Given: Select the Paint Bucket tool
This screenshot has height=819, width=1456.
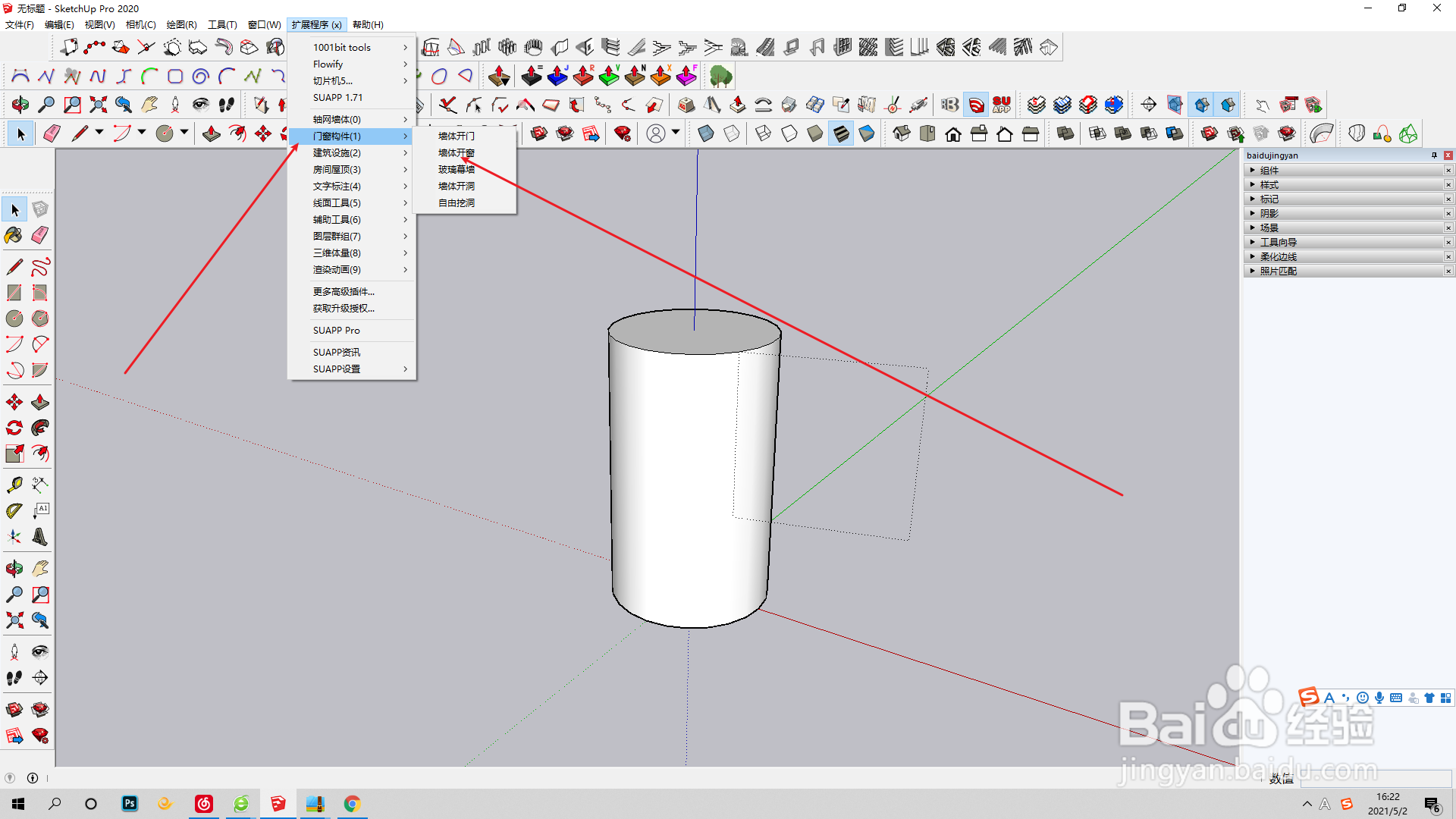Looking at the screenshot, I should (14, 235).
